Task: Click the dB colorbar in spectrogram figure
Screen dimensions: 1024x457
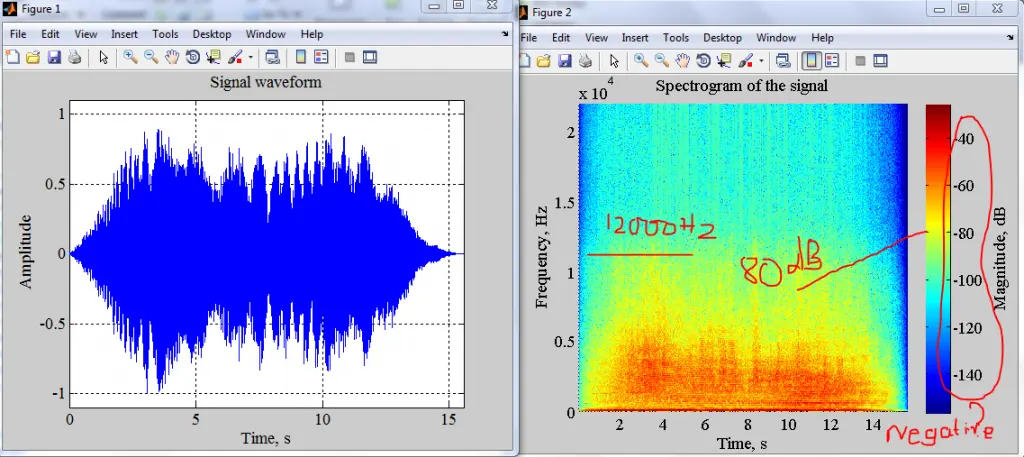Action: (x=938, y=258)
